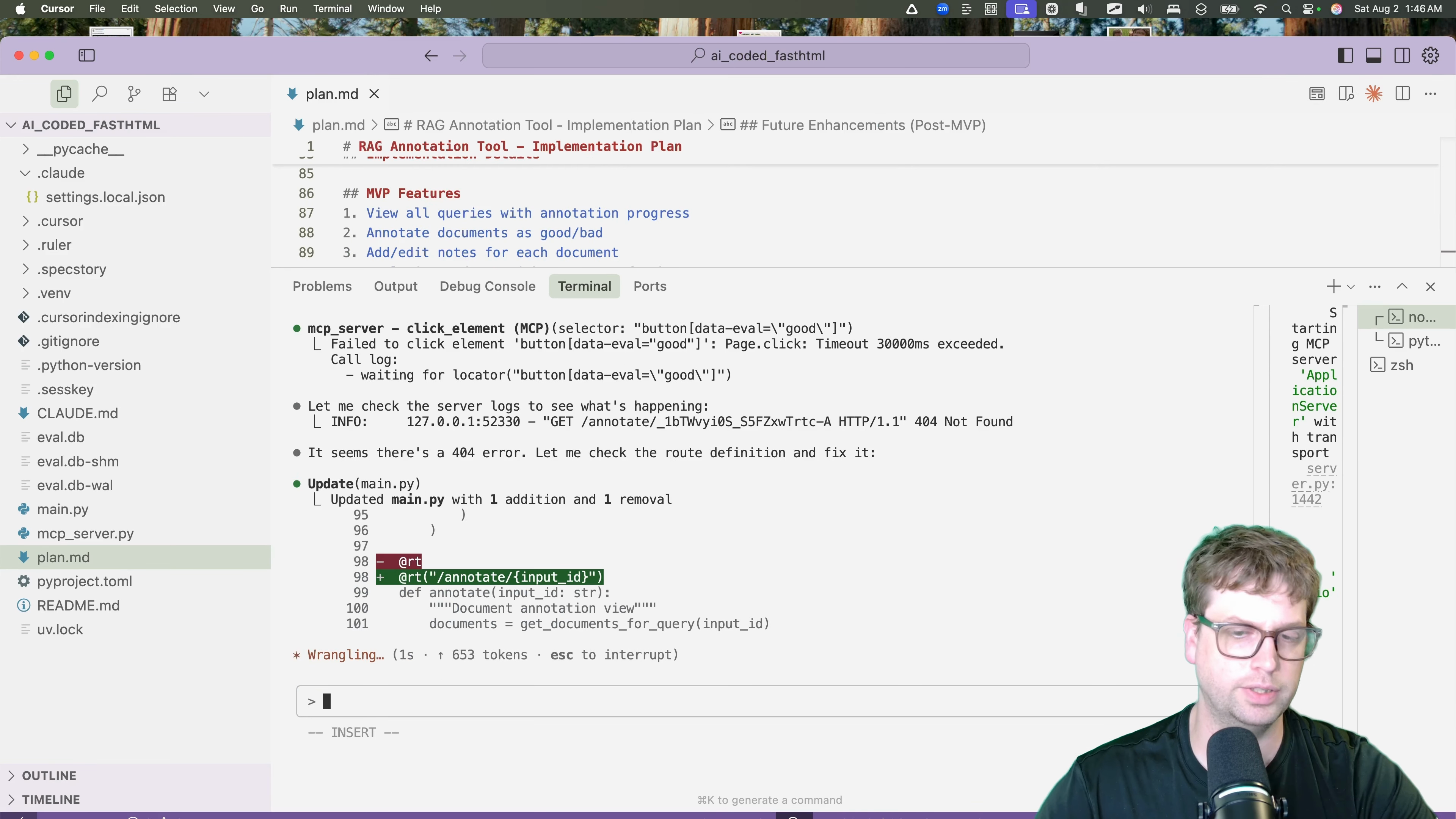Open the Source Control view
The image size is (1456, 819).
(134, 94)
